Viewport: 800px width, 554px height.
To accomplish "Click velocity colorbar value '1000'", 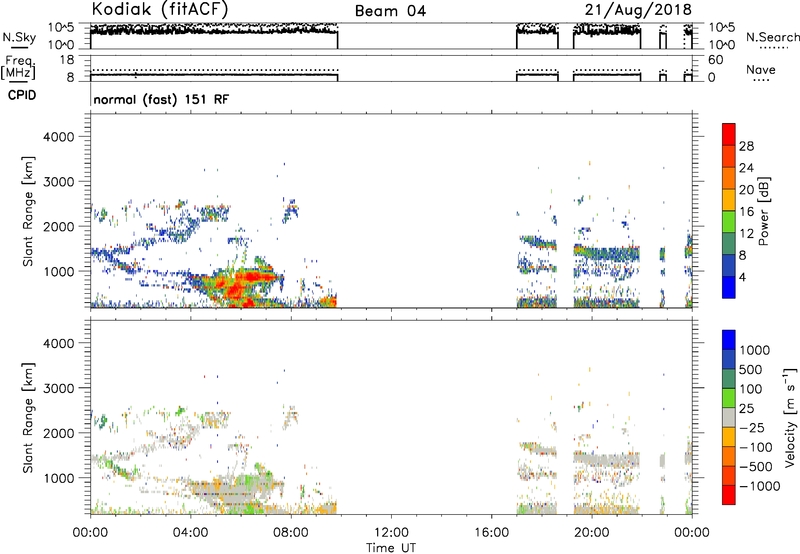I will click(755, 350).
